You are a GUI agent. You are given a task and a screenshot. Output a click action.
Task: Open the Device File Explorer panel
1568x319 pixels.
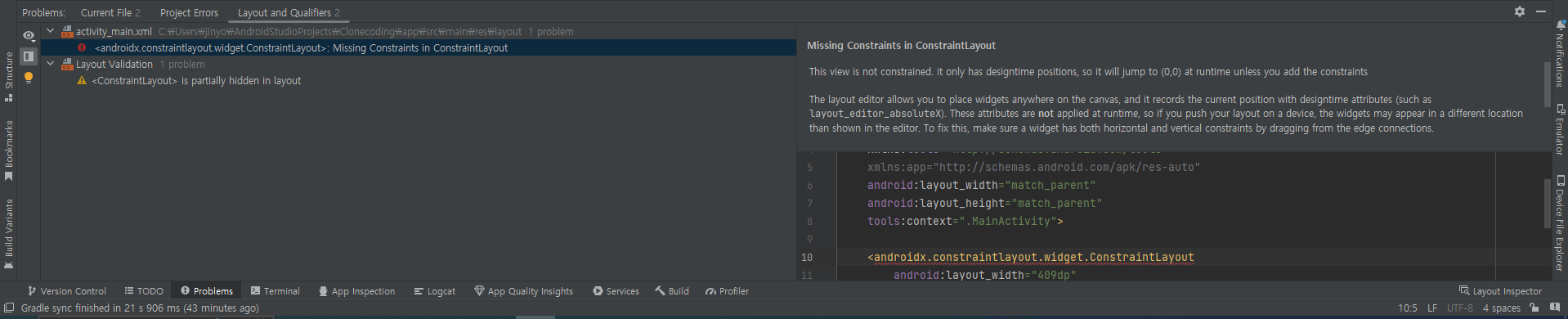[1560, 222]
